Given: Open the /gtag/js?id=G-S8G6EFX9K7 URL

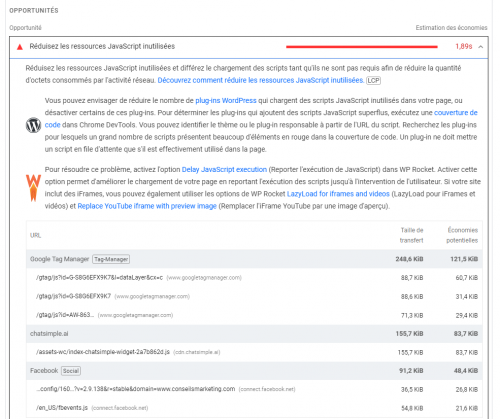Looking at the screenshot, I should (73, 296).
